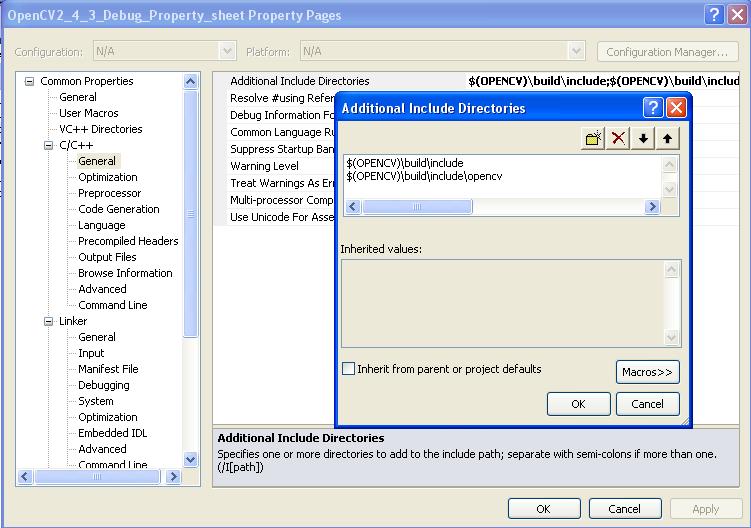Select Code Generation in the tree

coord(119,209)
